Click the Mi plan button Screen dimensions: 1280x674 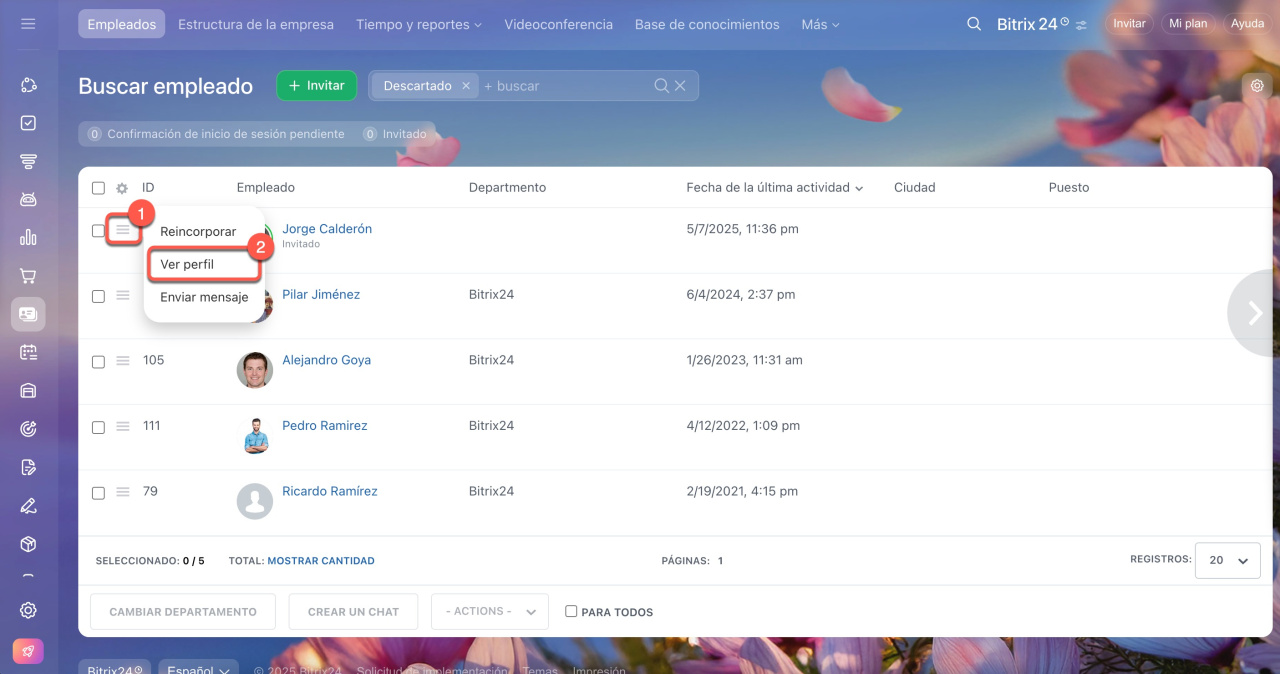(x=1188, y=24)
